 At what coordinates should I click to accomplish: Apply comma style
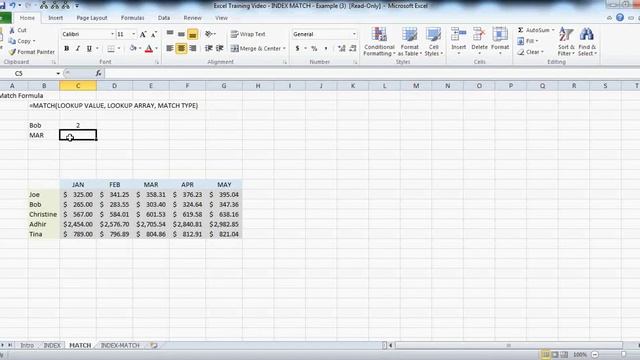[x=326, y=49]
